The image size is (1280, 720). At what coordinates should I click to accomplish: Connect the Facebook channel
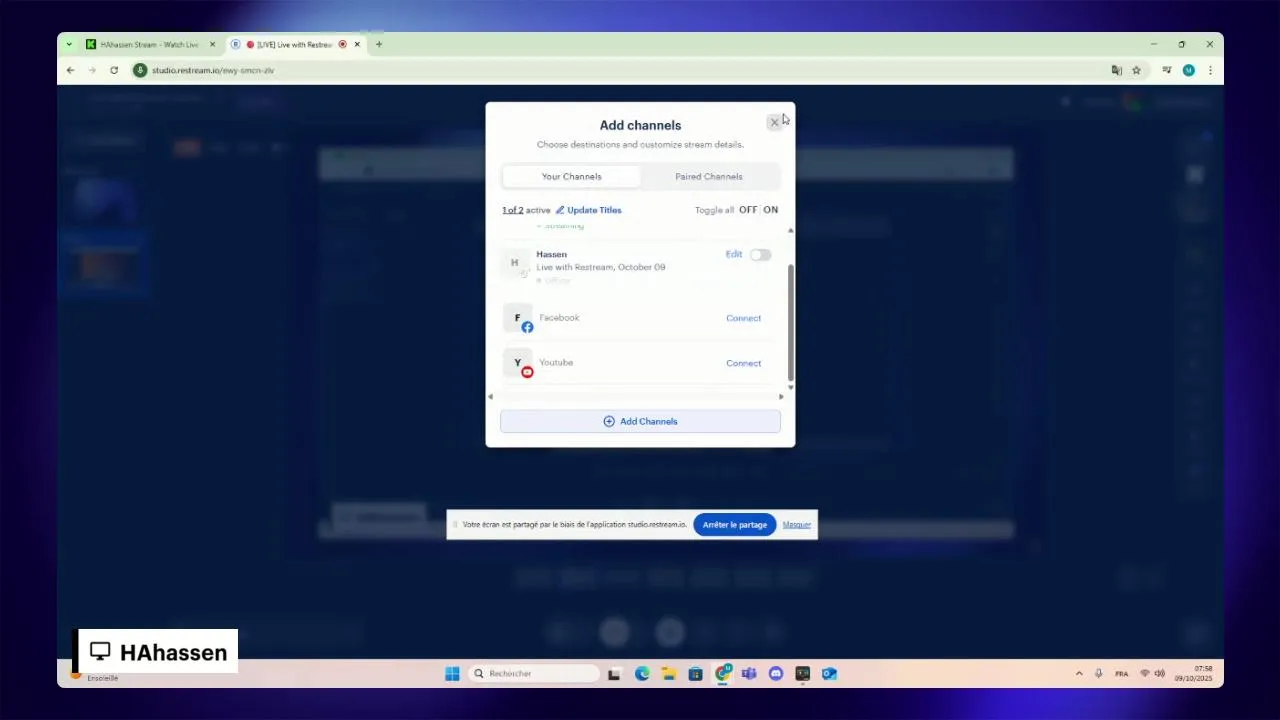tap(743, 318)
